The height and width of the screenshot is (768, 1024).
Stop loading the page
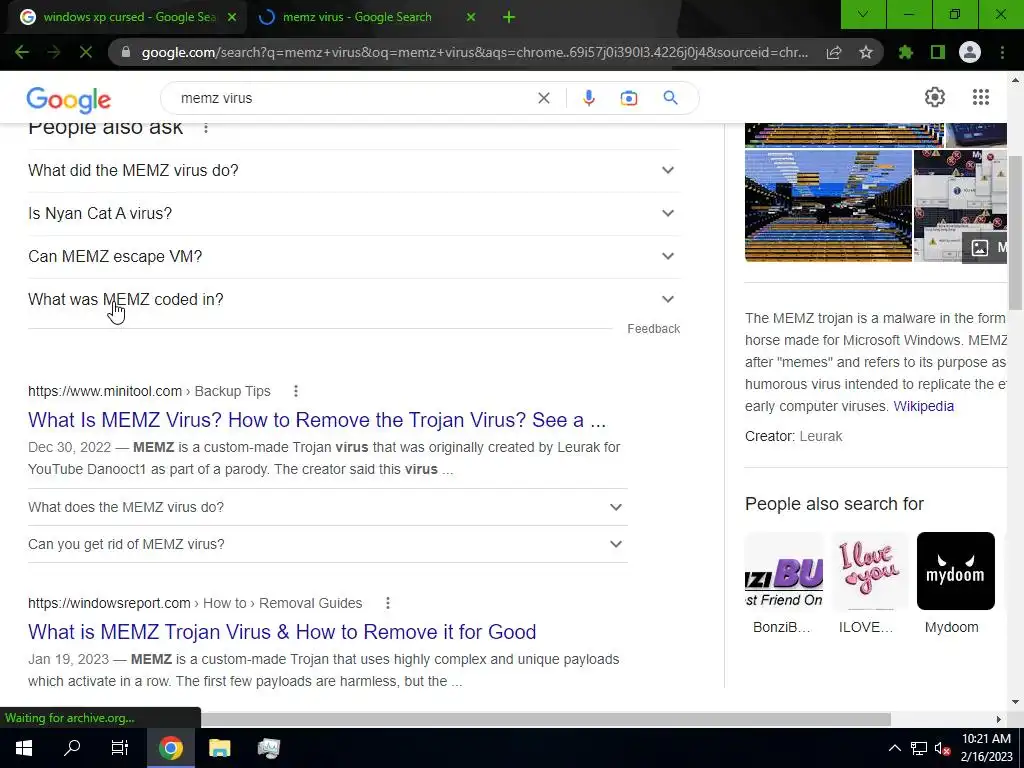(x=86, y=52)
